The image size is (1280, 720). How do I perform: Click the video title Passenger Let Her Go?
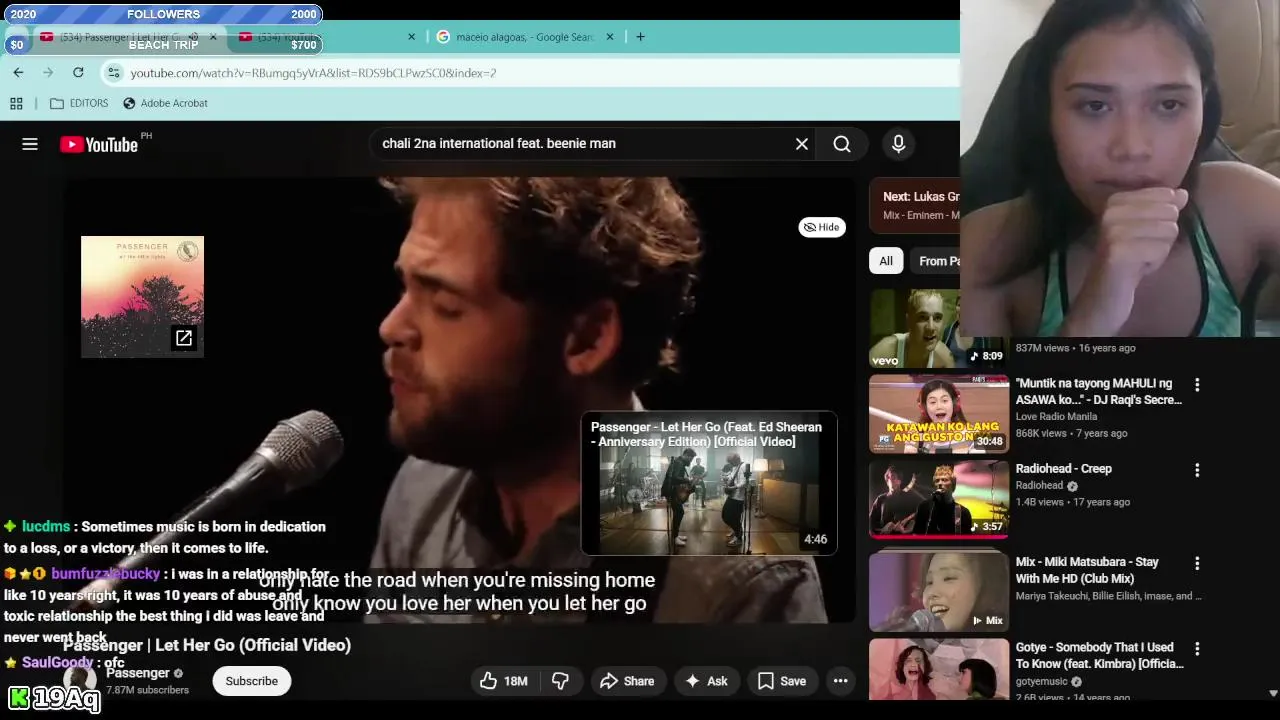(207, 646)
